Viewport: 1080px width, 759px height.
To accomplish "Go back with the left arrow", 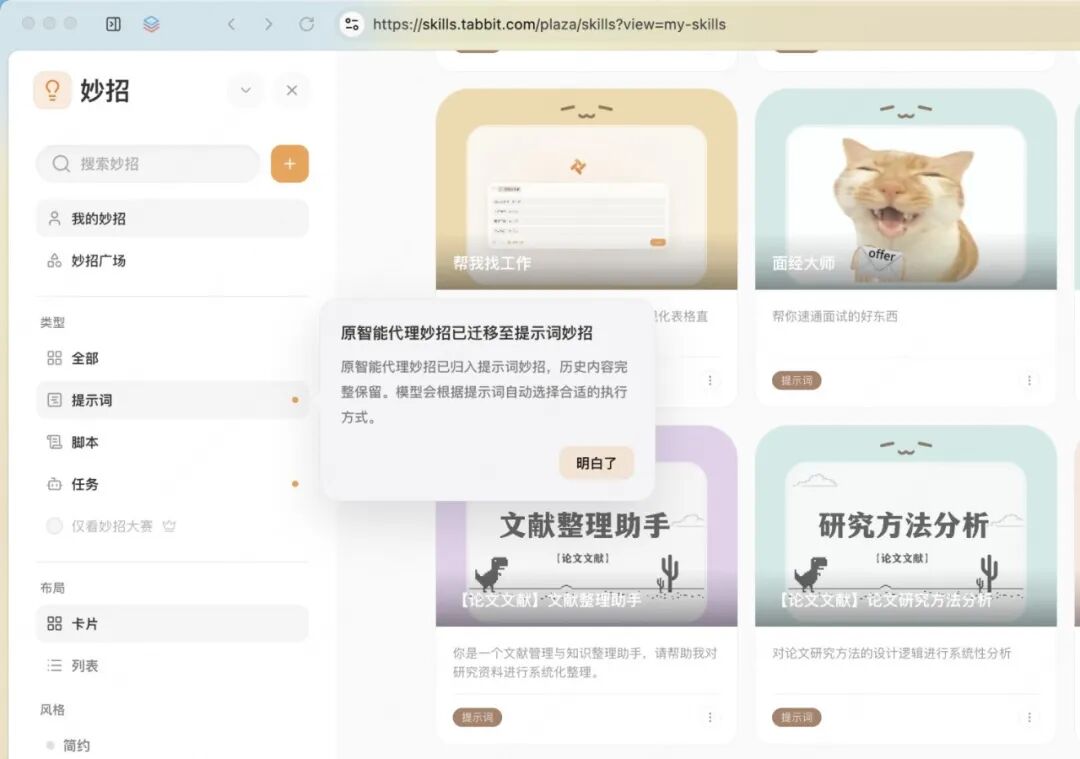I will pyautogui.click(x=231, y=24).
